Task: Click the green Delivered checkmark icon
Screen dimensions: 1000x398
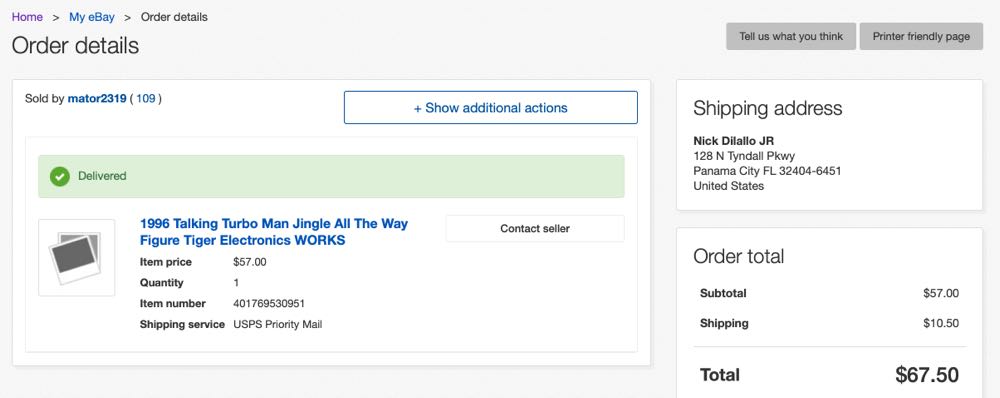Action: pyautogui.click(x=60, y=176)
